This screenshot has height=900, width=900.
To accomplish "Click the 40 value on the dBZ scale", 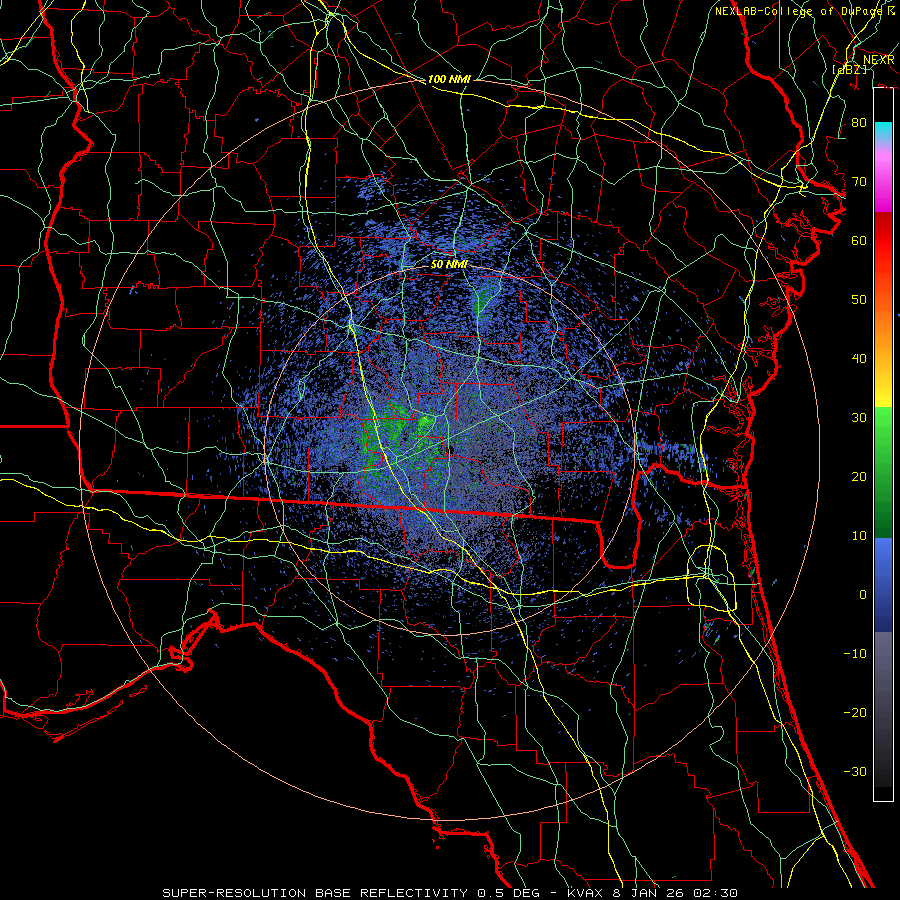I will click(859, 359).
